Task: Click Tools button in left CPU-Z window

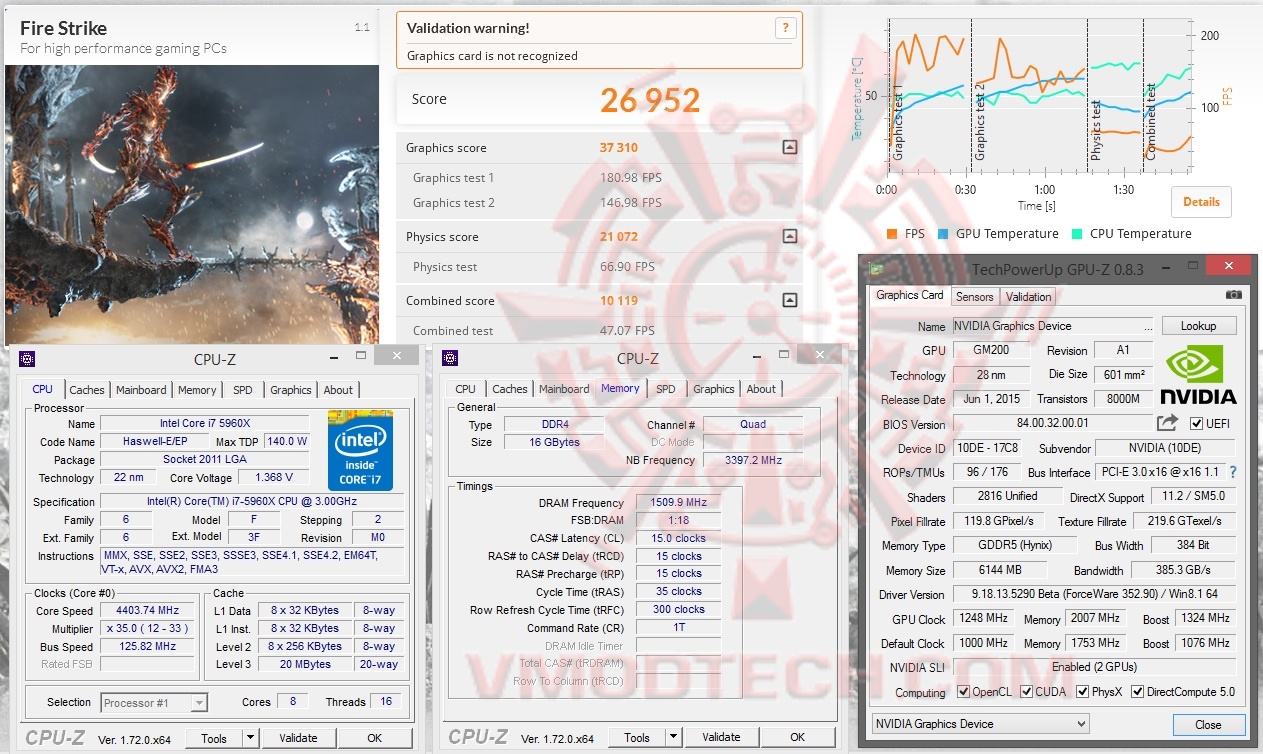Action: point(214,738)
